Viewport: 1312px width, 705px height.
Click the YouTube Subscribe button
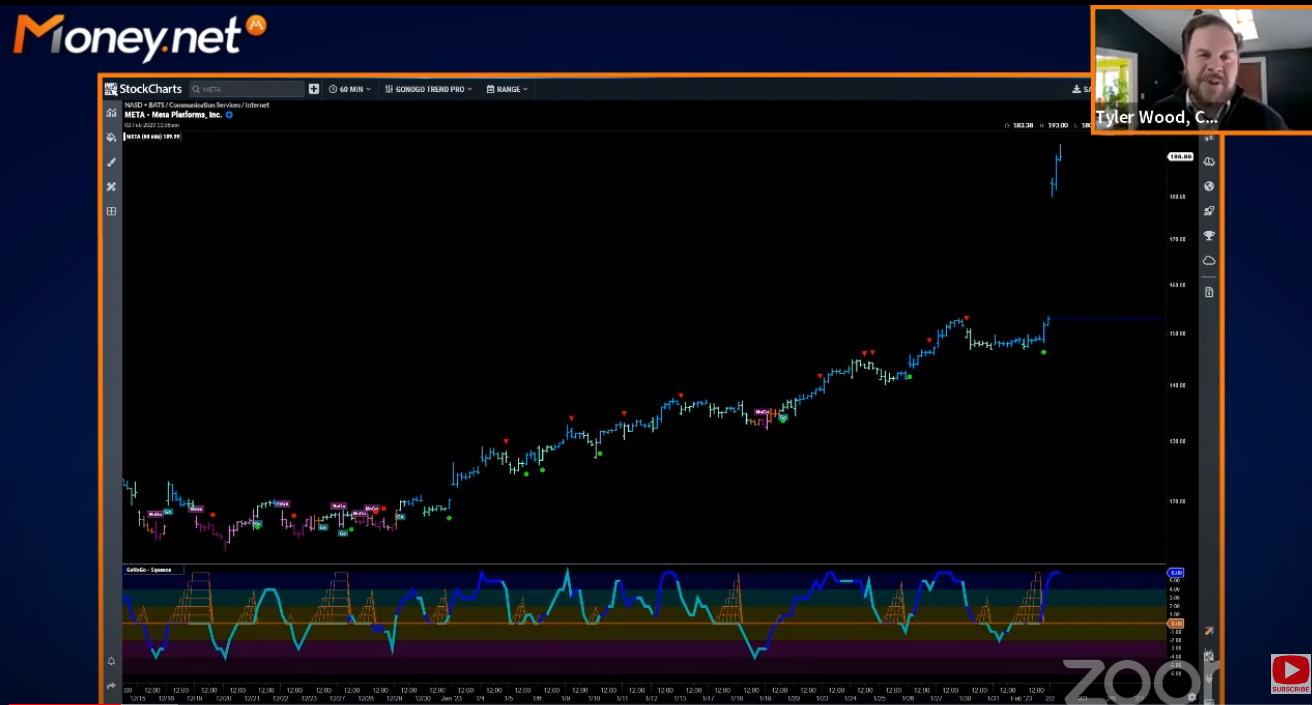[1291, 674]
